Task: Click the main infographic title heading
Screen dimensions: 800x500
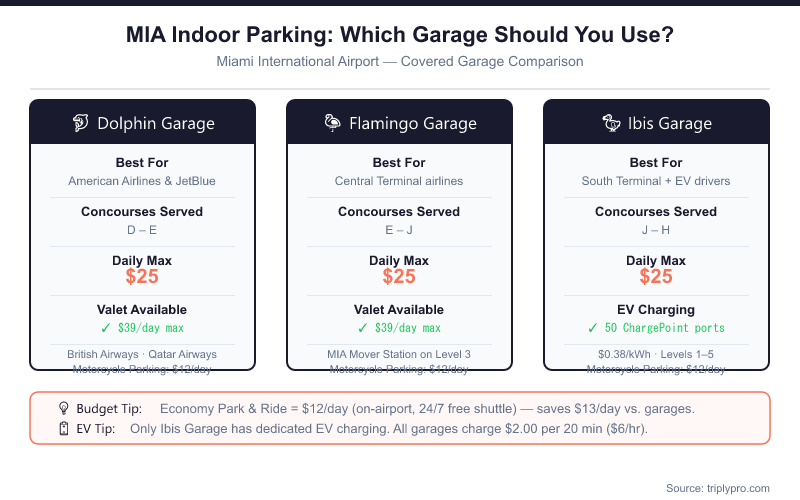Action: pos(399,36)
